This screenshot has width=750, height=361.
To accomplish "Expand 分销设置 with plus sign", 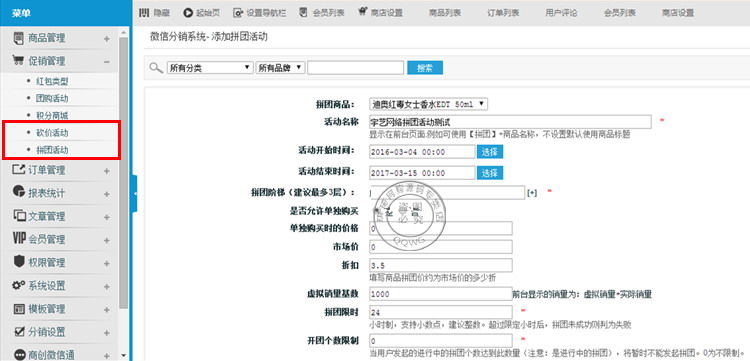I will click(107, 332).
